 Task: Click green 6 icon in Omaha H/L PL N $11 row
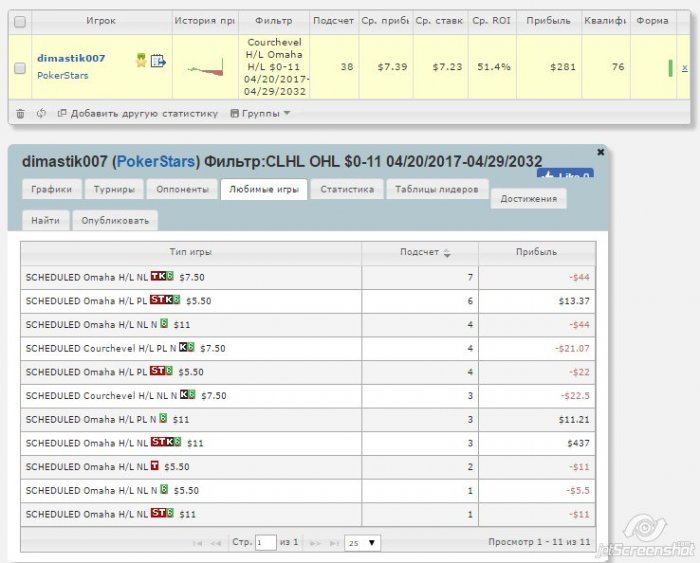point(163,418)
